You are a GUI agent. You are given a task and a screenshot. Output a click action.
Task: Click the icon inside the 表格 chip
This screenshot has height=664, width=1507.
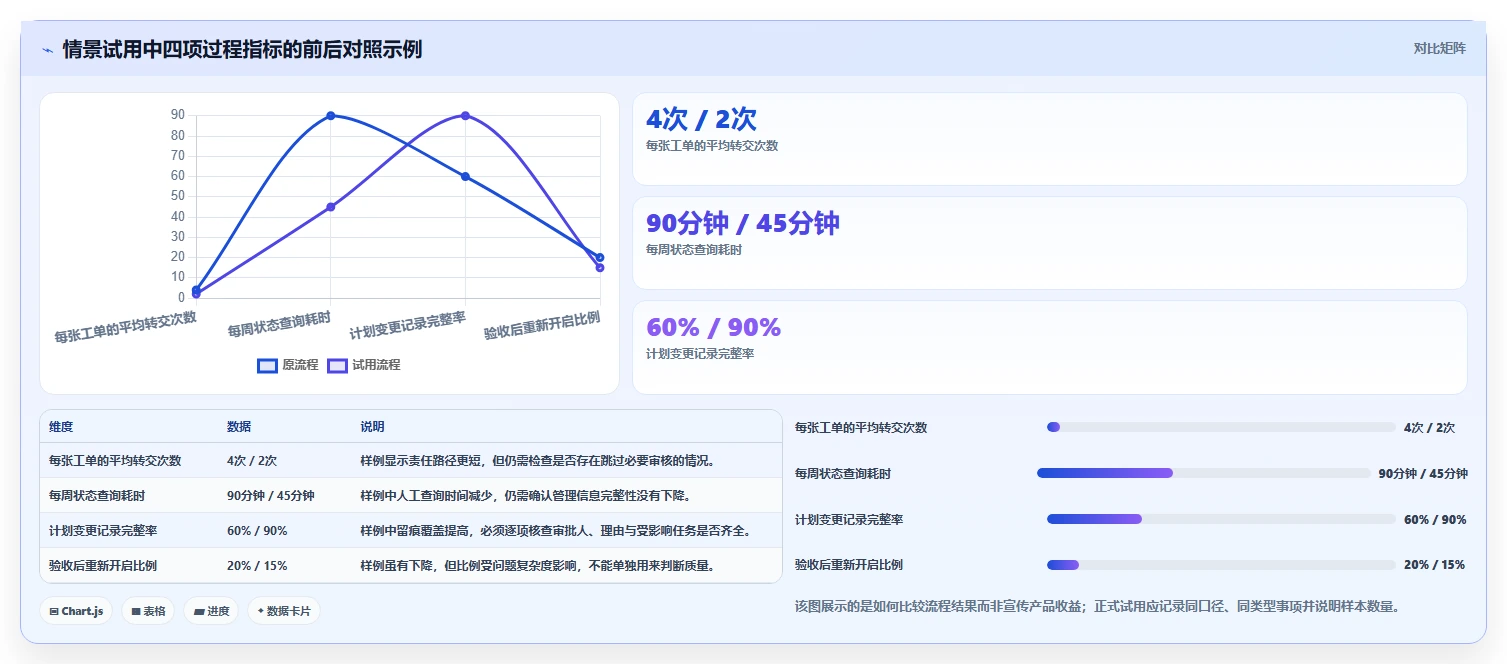tap(136, 612)
